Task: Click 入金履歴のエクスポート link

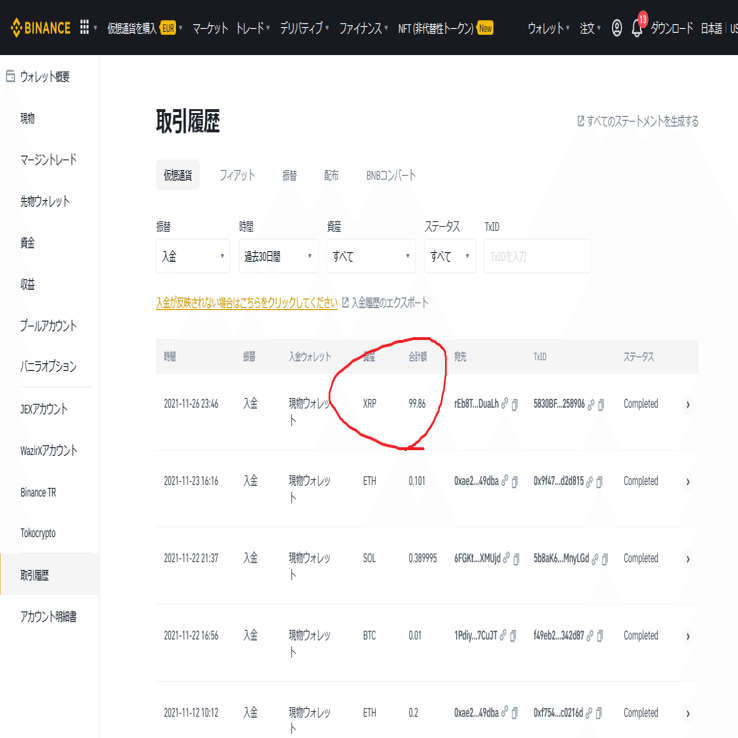Action: 385,302
